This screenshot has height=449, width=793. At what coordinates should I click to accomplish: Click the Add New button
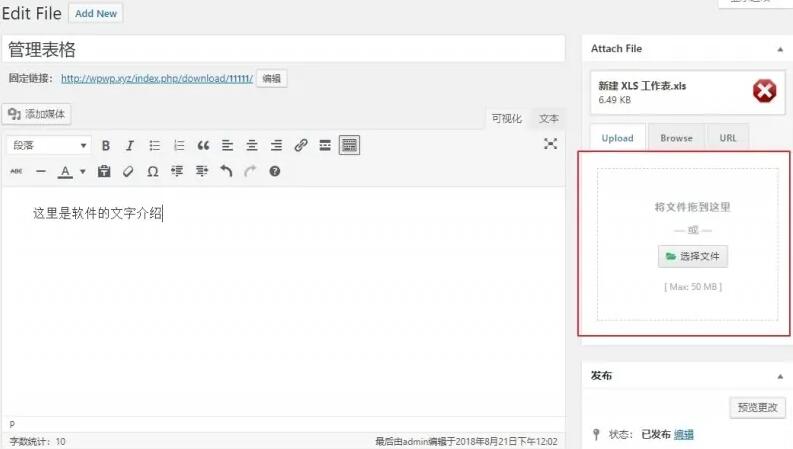(96, 14)
